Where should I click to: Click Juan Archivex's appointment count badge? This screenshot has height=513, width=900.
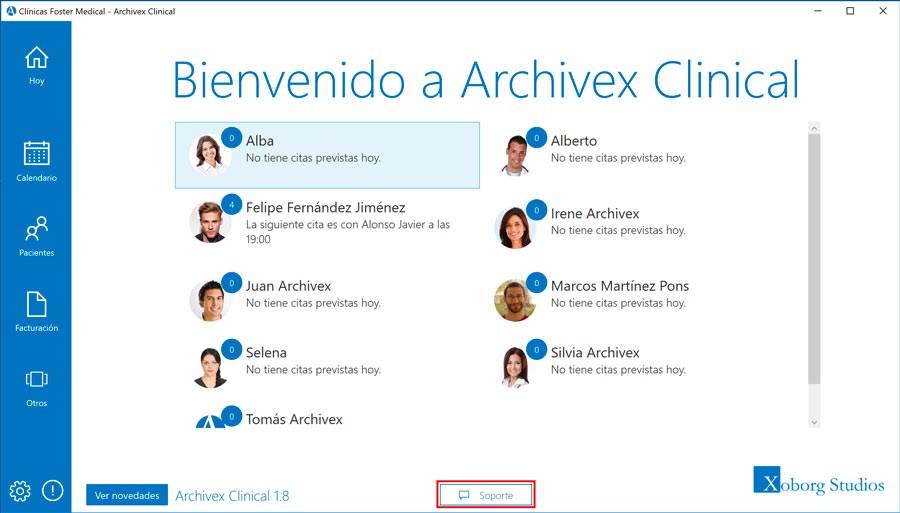[232, 282]
